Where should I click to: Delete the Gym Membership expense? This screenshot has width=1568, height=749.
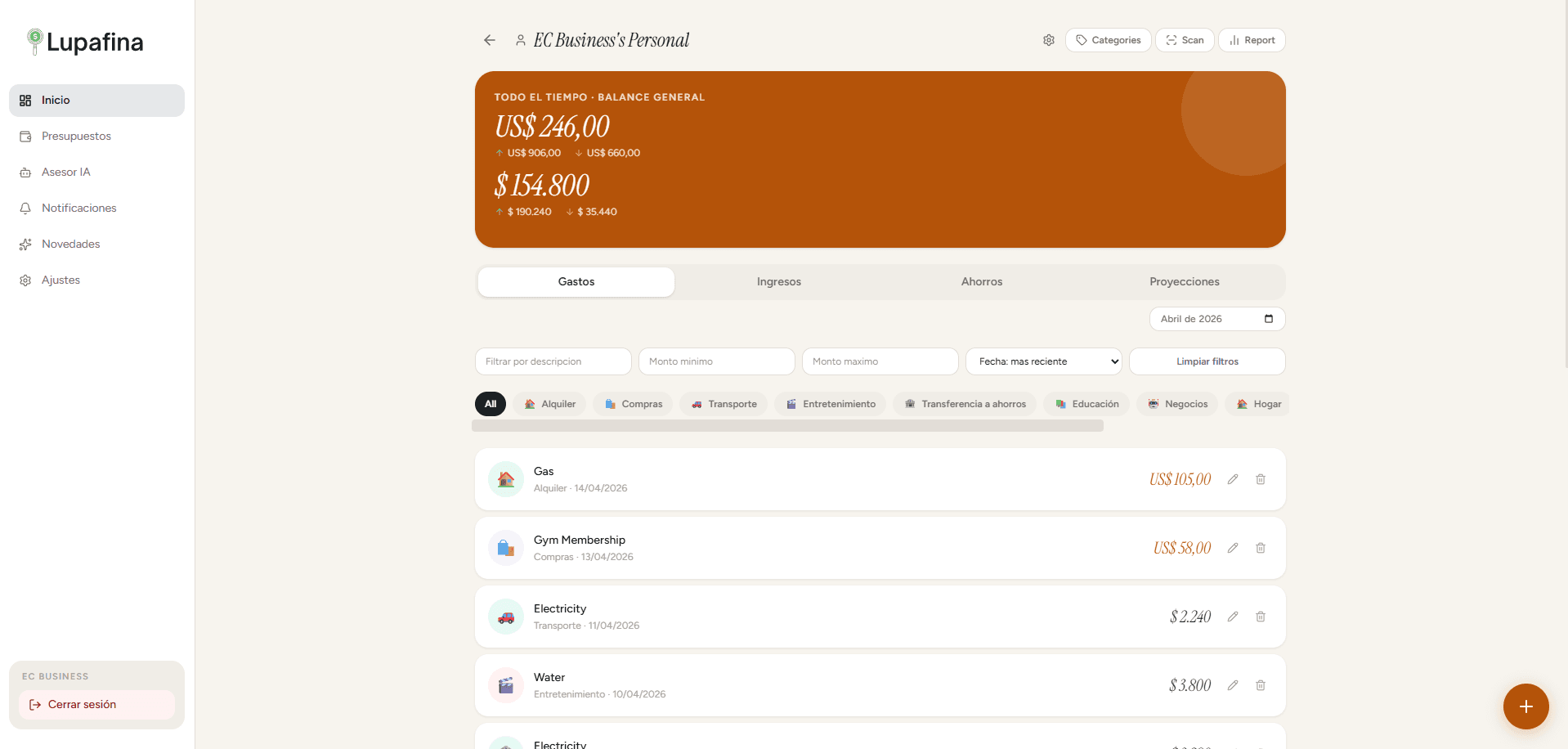tap(1261, 548)
